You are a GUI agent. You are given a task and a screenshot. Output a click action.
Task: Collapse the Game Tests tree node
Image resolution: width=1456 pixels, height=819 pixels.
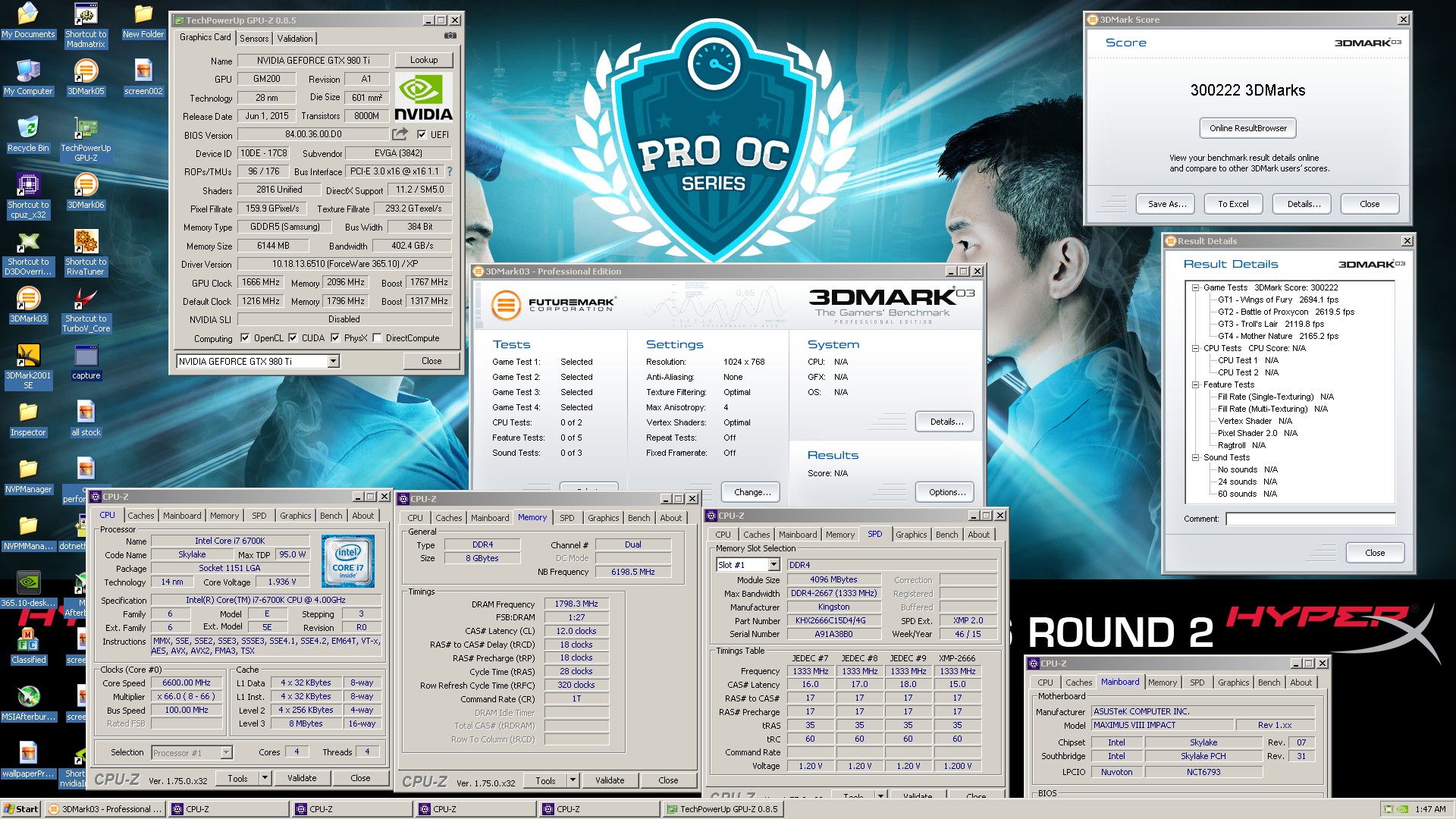coord(1195,287)
